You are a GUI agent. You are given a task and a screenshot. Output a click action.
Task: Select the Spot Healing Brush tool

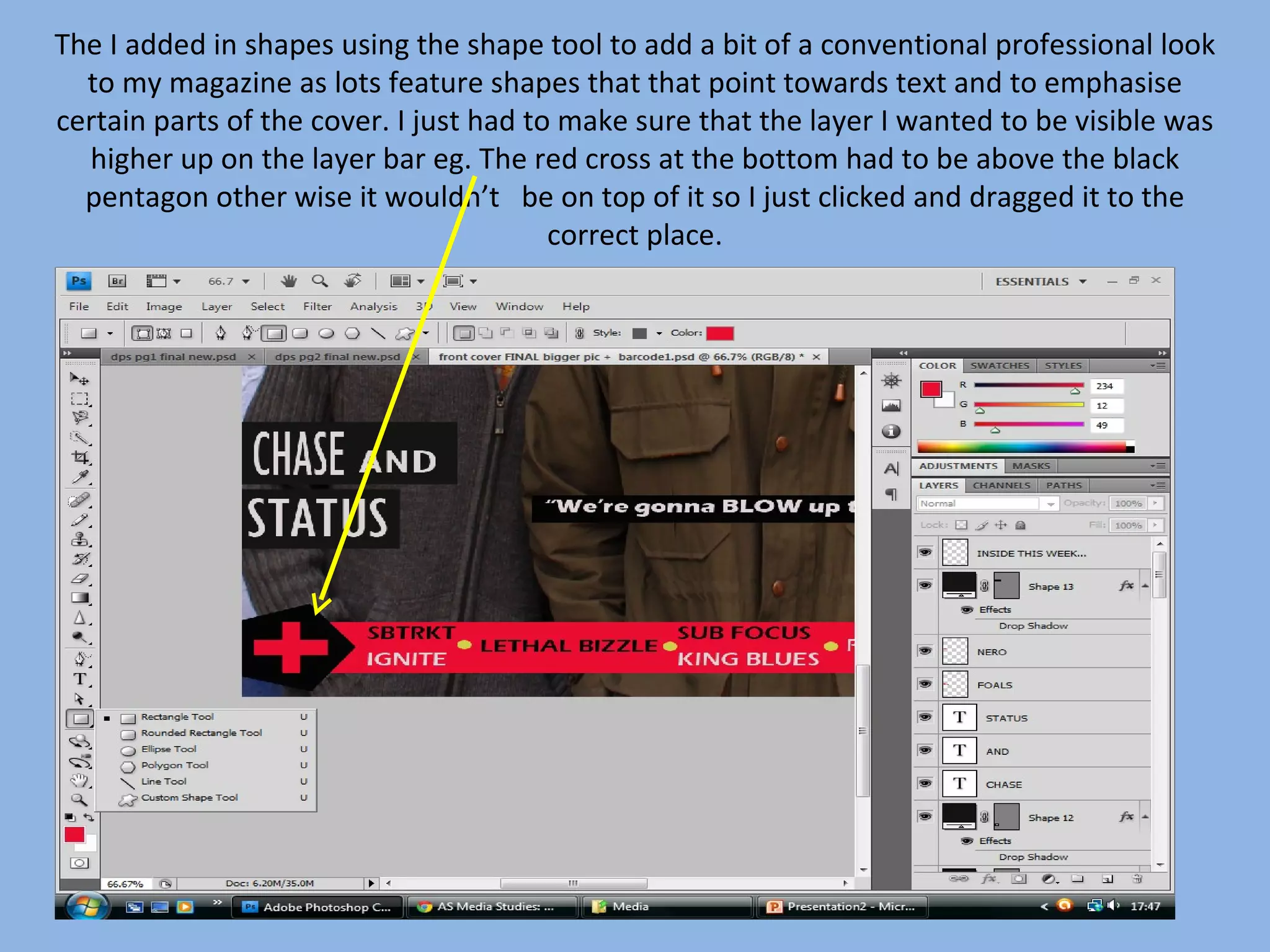pos(79,500)
